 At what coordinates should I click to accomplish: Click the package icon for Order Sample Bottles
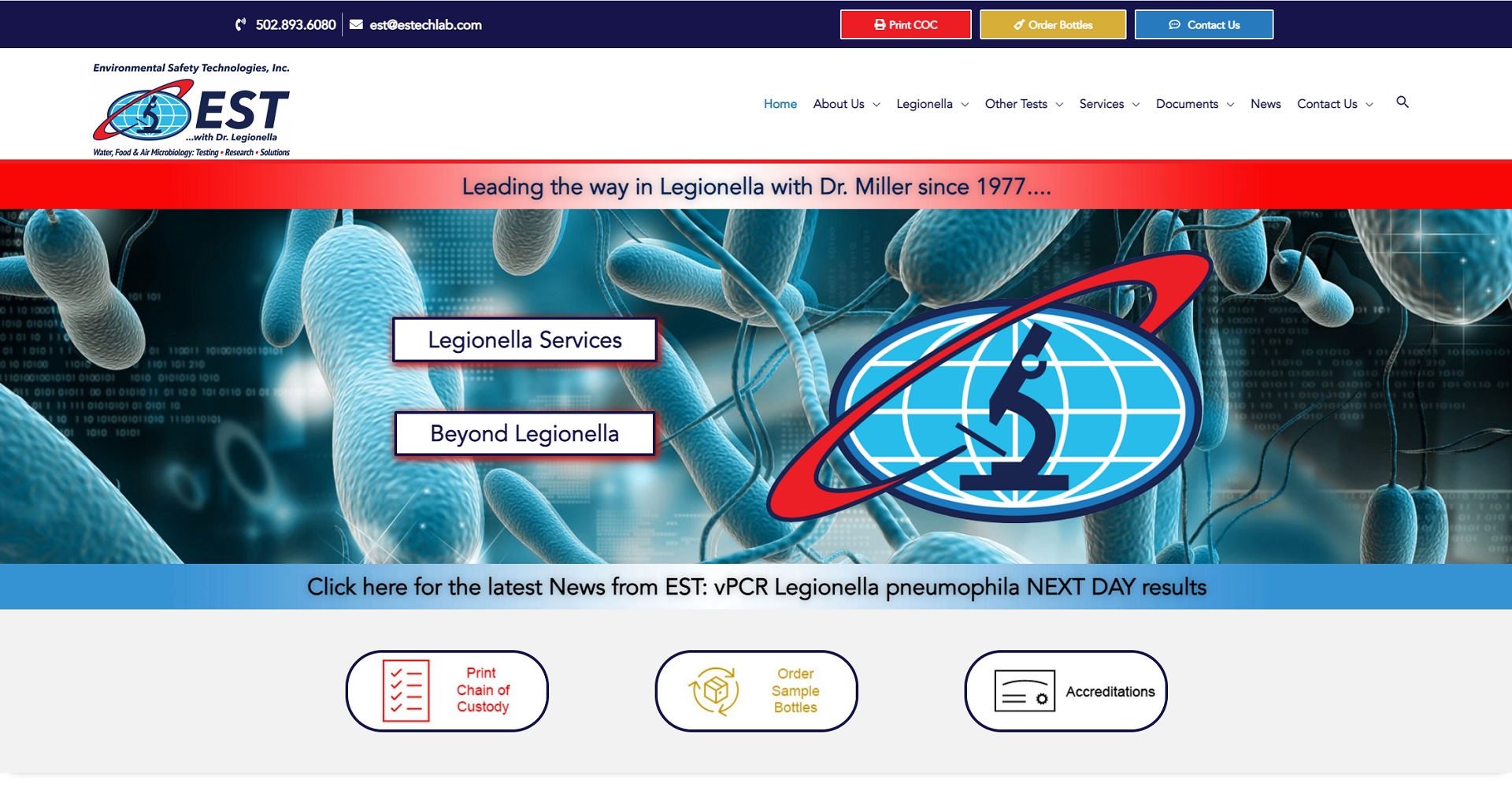point(714,691)
